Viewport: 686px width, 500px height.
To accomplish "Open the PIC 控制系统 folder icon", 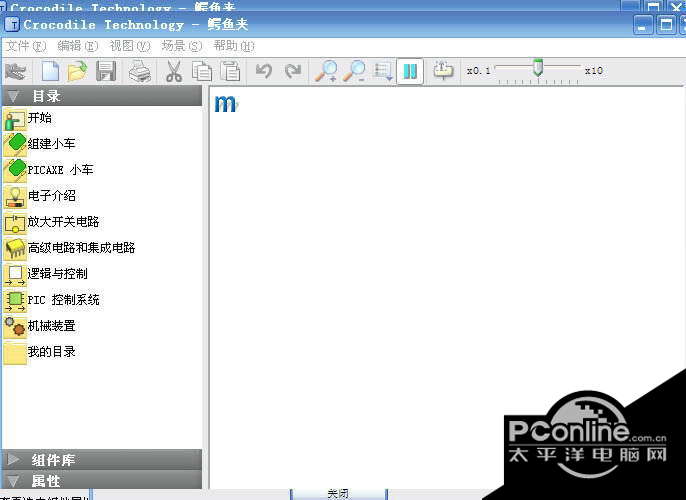I will pos(14,301).
